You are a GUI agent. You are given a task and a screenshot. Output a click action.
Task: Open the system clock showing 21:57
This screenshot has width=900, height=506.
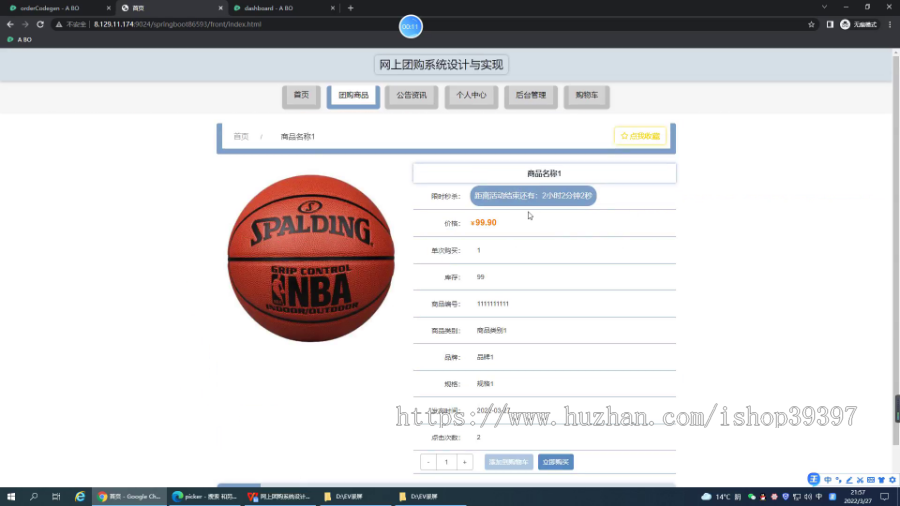pyautogui.click(x=858, y=496)
